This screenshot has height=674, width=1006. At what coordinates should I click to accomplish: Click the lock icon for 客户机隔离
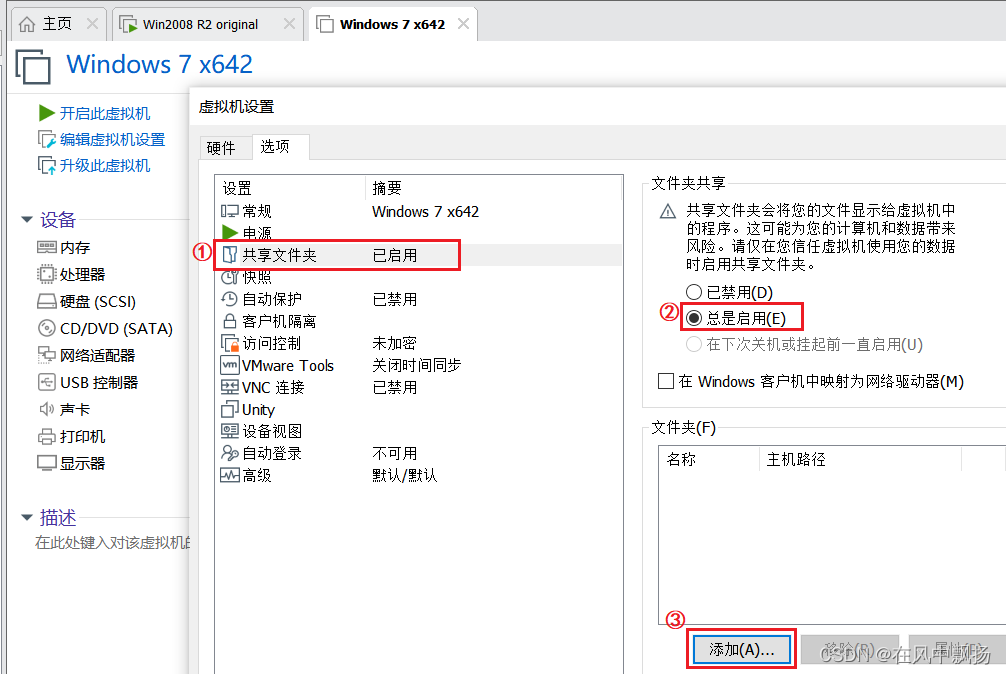click(229, 321)
